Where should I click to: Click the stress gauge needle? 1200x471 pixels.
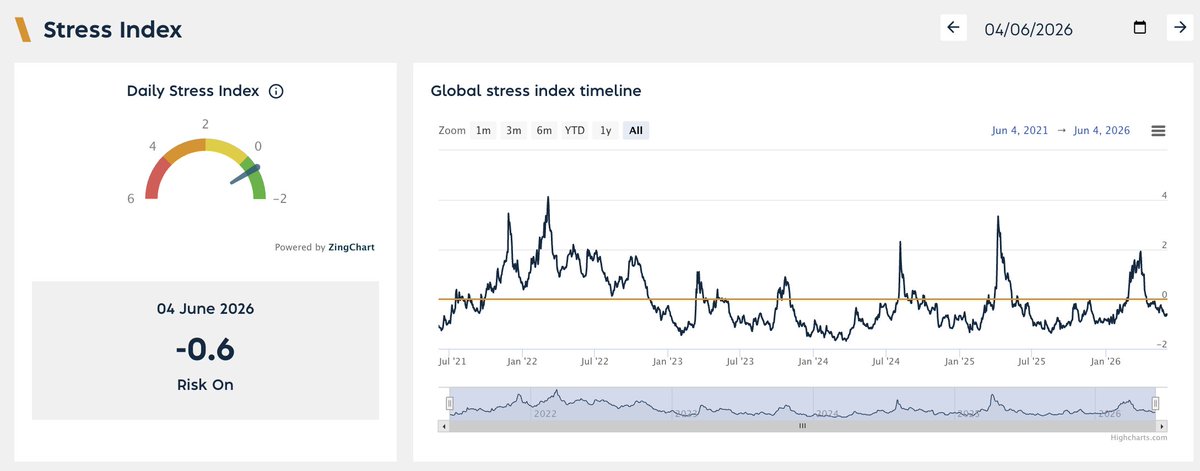[246, 174]
